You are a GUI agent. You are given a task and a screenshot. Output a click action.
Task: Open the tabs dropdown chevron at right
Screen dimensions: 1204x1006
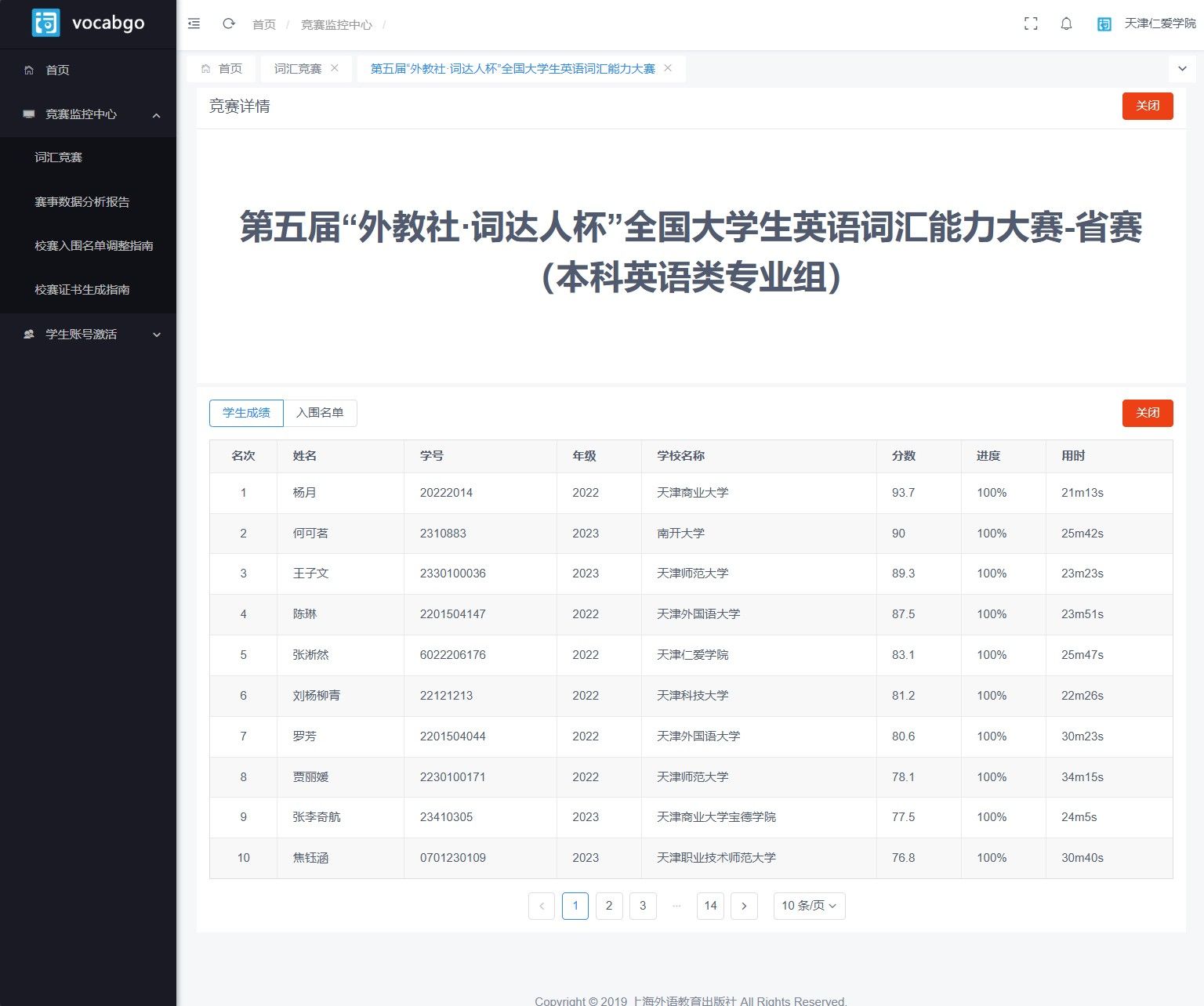point(1182,69)
